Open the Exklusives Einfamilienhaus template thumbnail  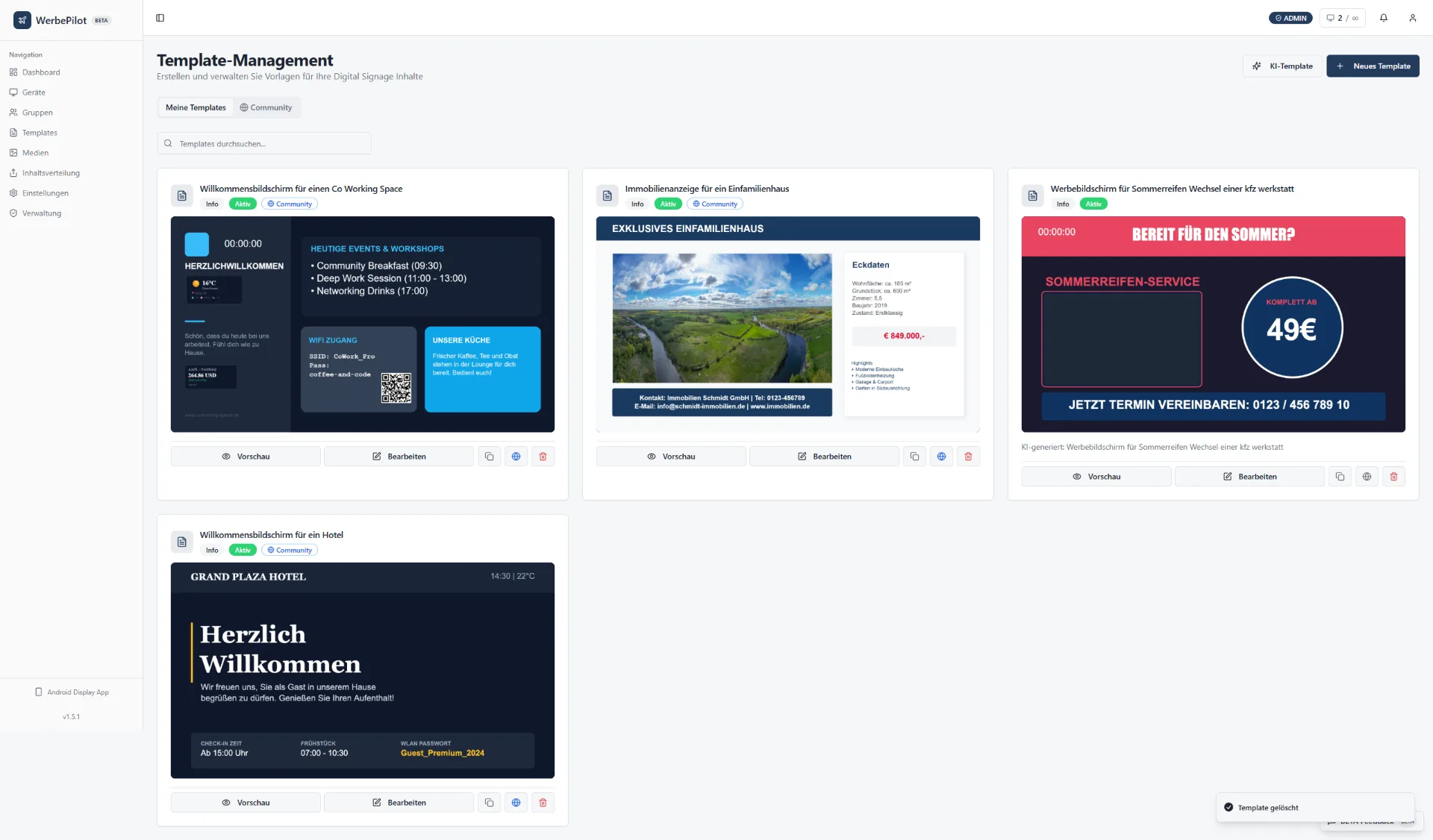pos(788,325)
